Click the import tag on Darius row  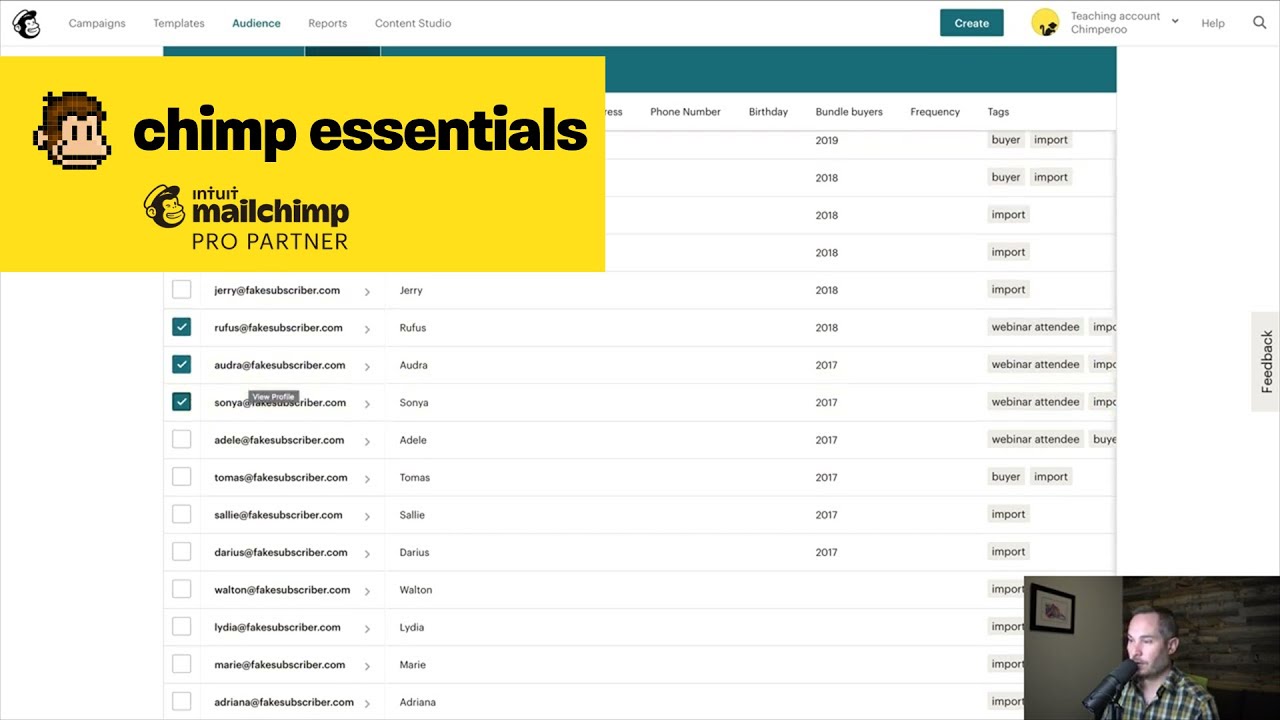click(x=1008, y=552)
